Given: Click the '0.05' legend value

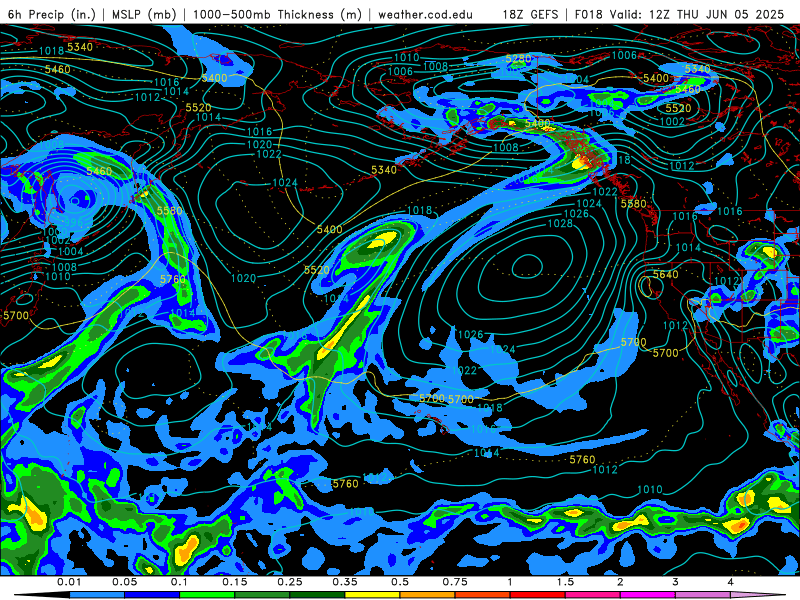Looking at the screenshot, I should click(124, 582).
